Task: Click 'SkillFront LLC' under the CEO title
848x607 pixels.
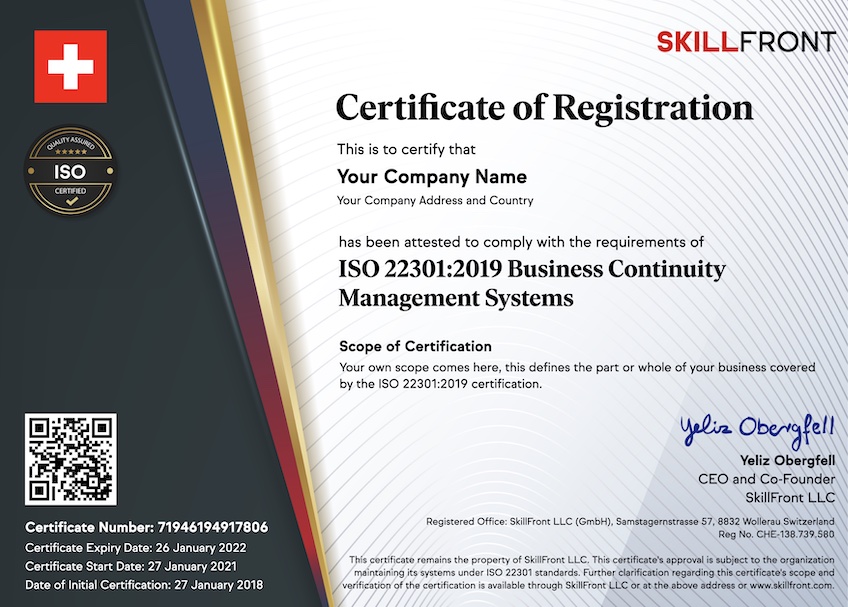Action: 790,498
